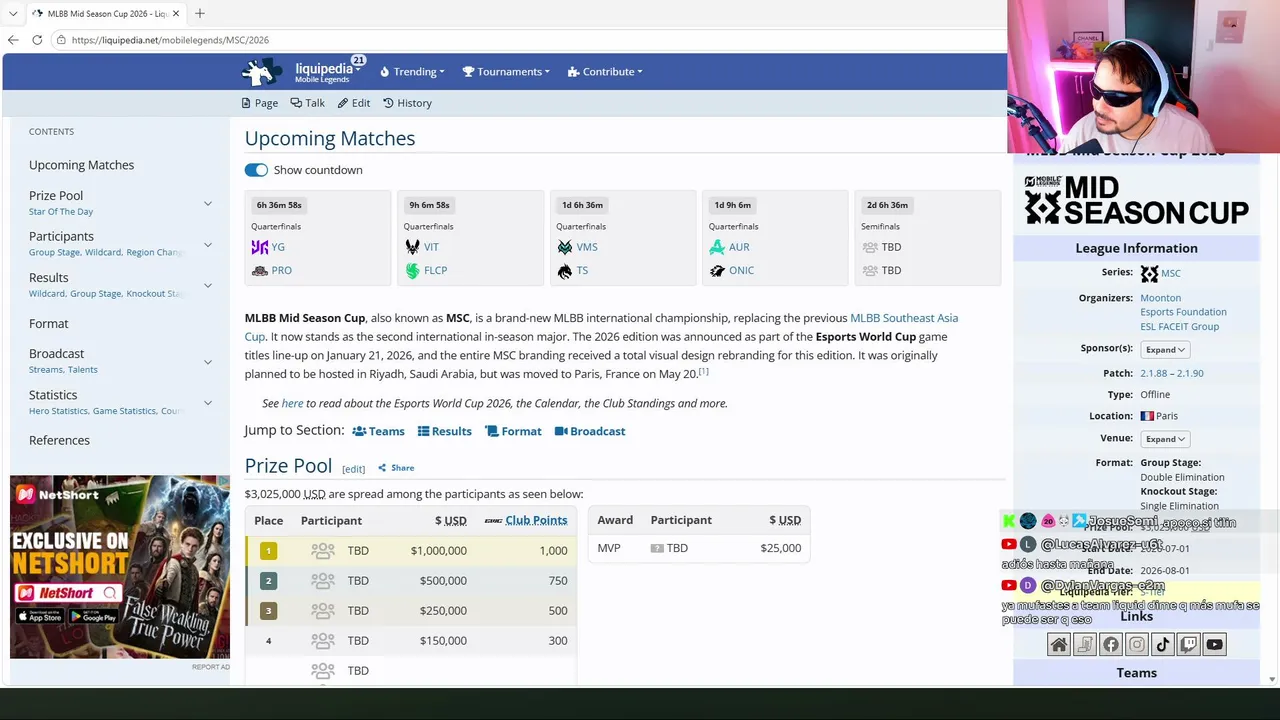1280x720 pixels.
Task: Jump to the Results section
Action: 445,432
